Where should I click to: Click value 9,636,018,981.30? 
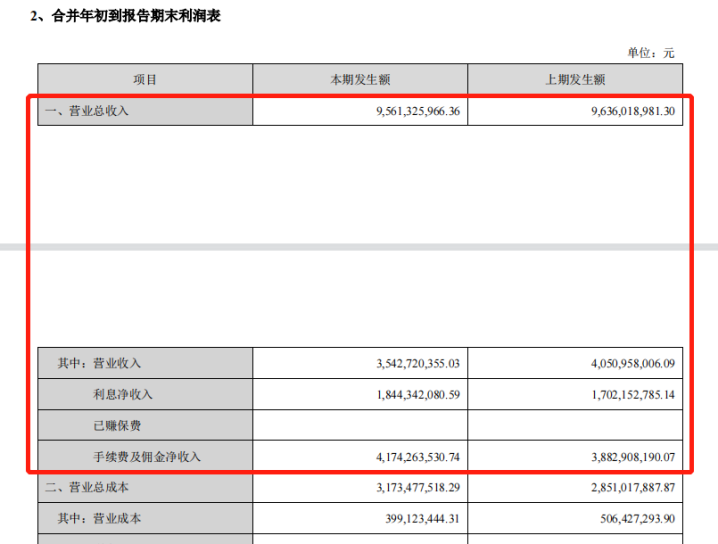pos(633,111)
